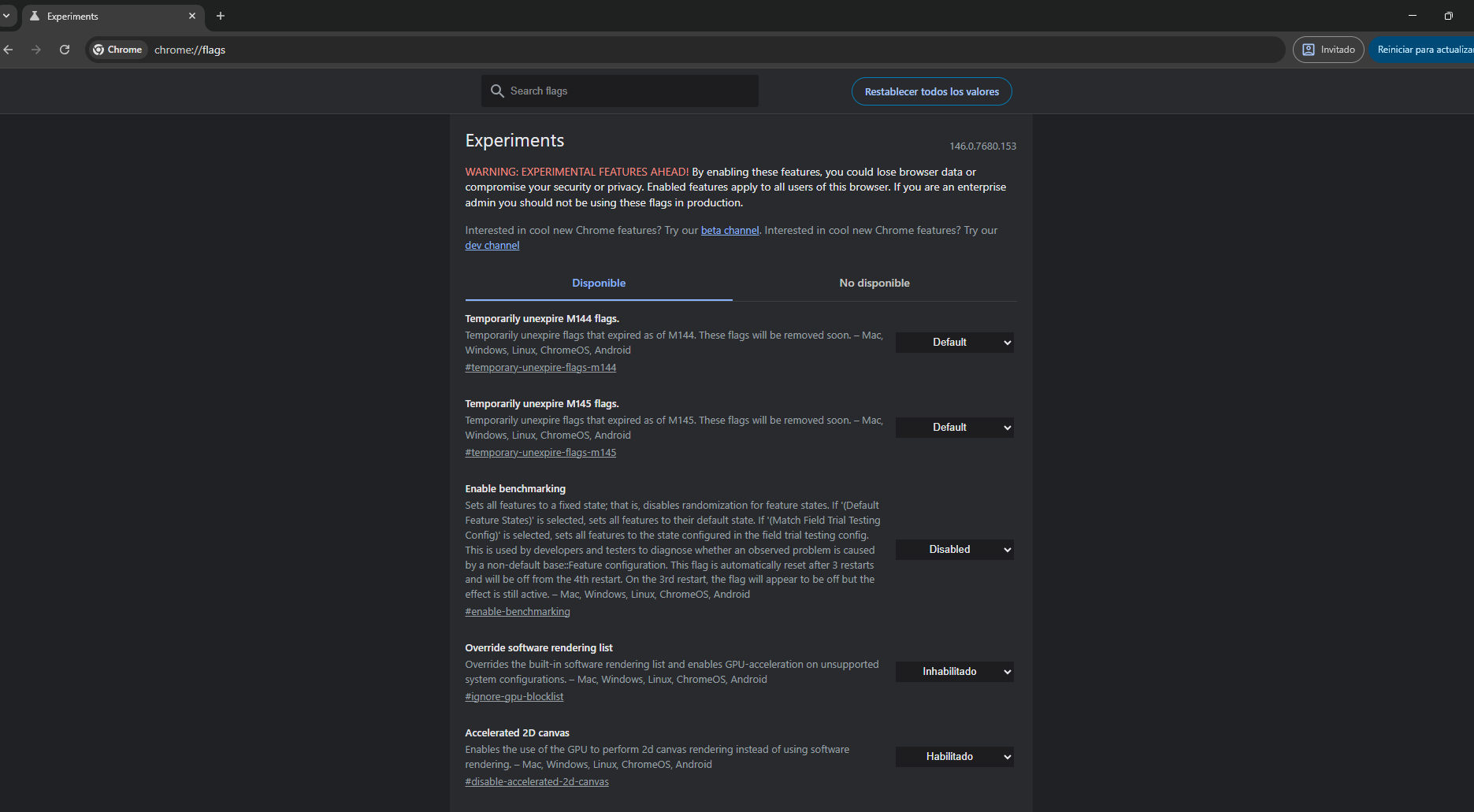1474x812 pixels.
Task: Select the Disponible tab
Action: (x=599, y=284)
